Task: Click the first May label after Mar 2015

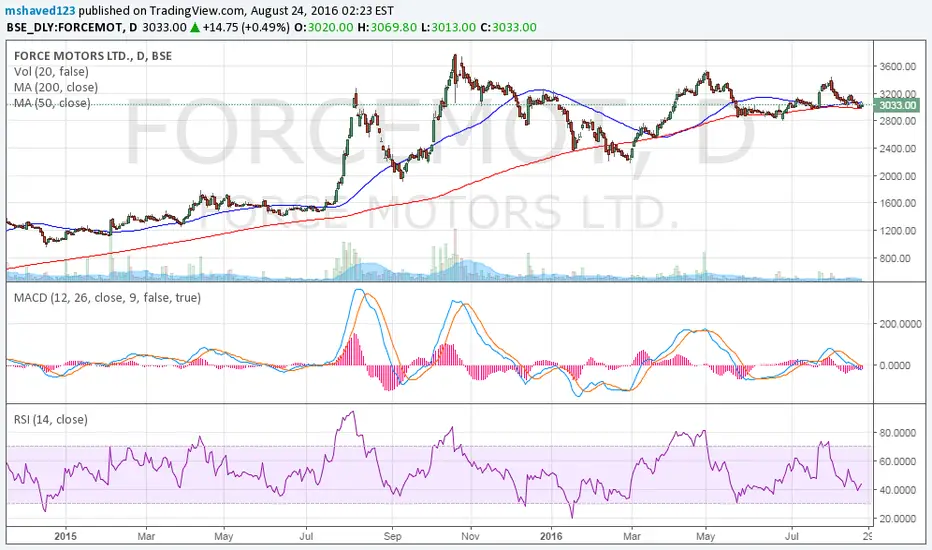Action: [x=223, y=536]
